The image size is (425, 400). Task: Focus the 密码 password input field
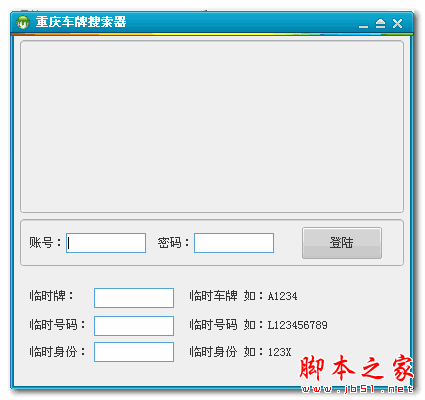pos(234,243)
